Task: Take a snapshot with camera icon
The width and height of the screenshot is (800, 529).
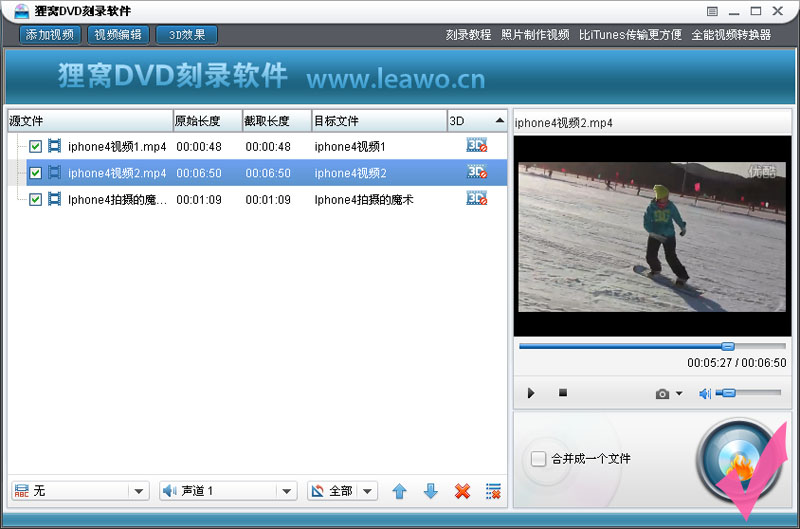Action: pyautogui.click(x=662, y=393)
